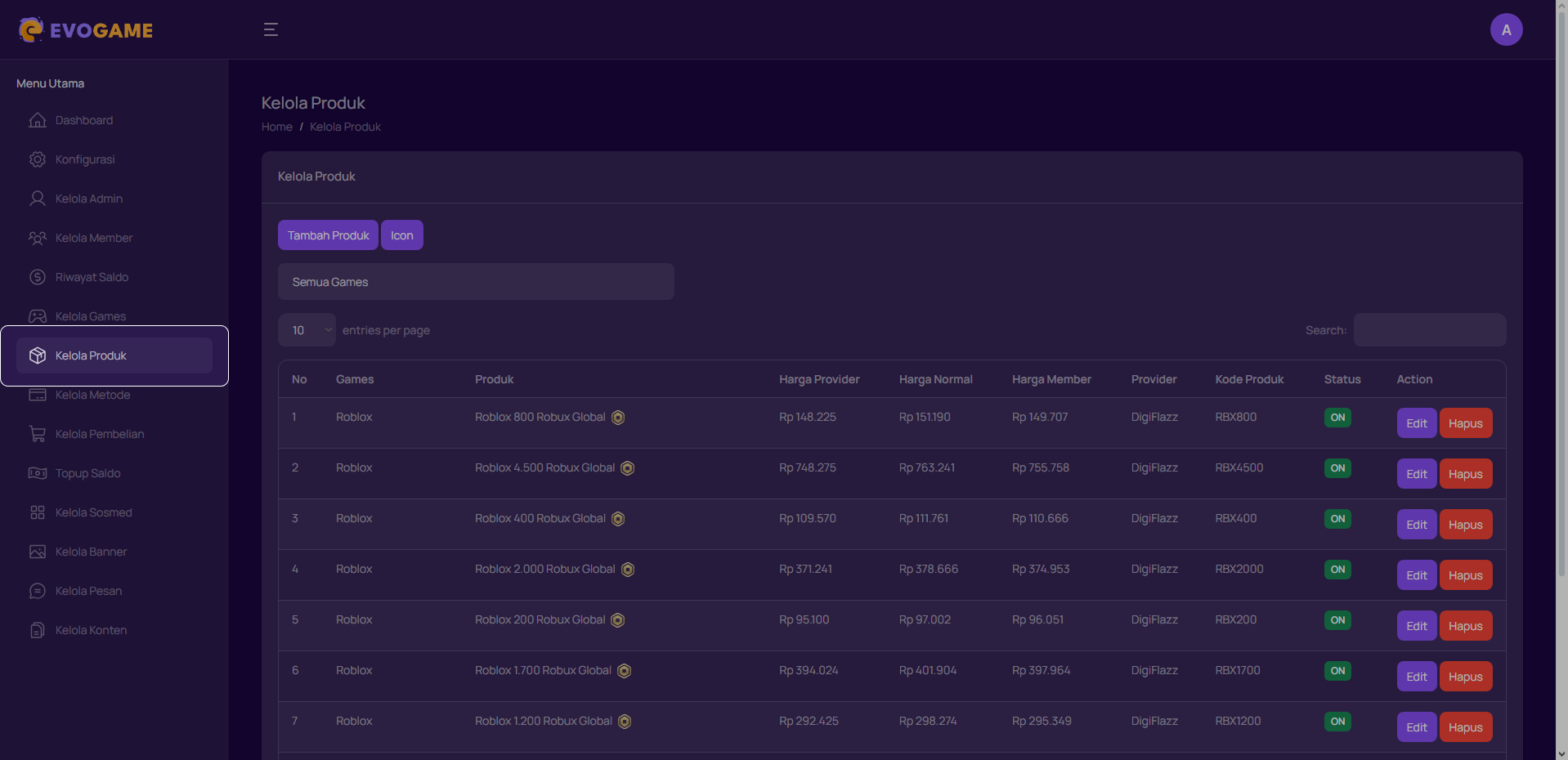
Task: Click ON status badge for RBX1700
Action: (1337, 671)
